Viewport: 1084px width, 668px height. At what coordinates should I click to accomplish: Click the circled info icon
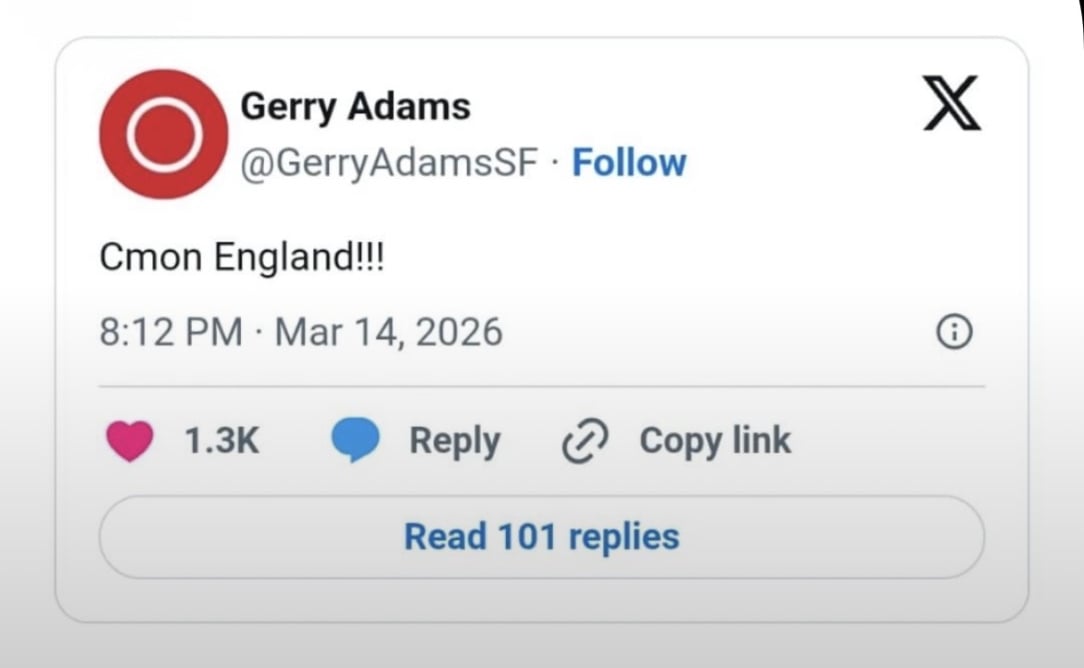(954, 331)
